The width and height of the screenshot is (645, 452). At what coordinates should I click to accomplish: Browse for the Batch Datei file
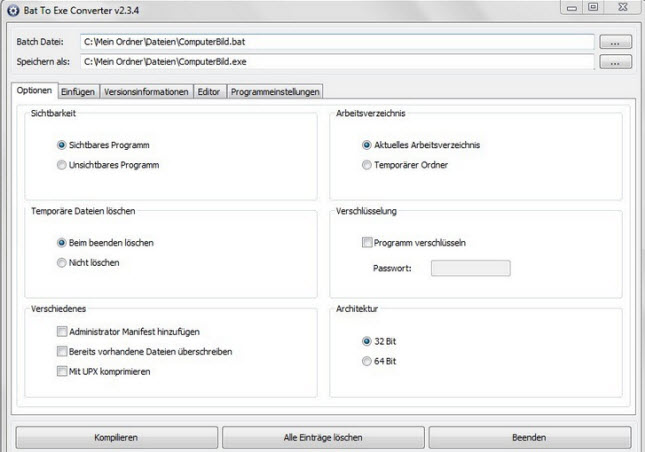[615, 42]
